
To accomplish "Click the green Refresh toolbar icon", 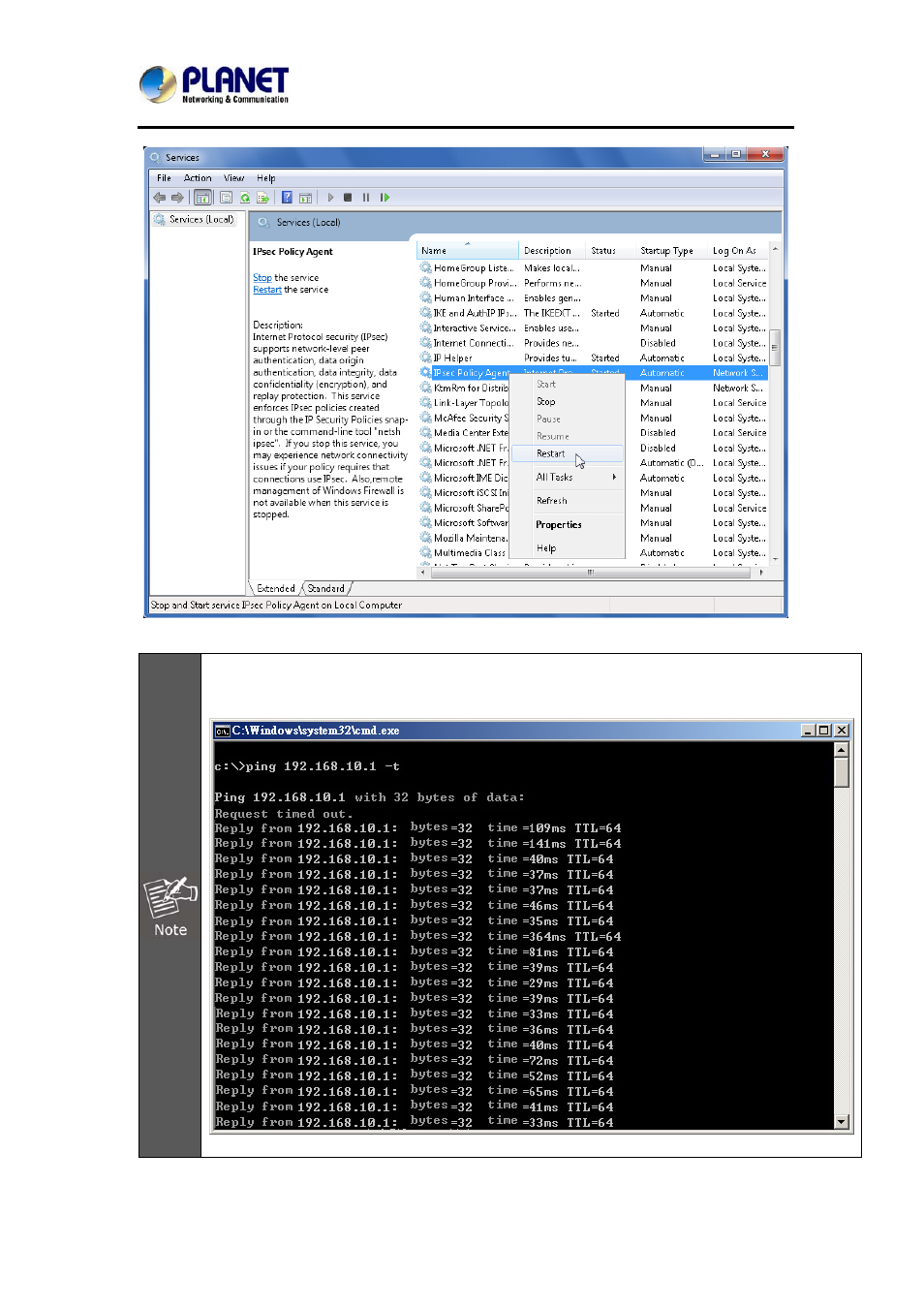I will coord(245,198).
